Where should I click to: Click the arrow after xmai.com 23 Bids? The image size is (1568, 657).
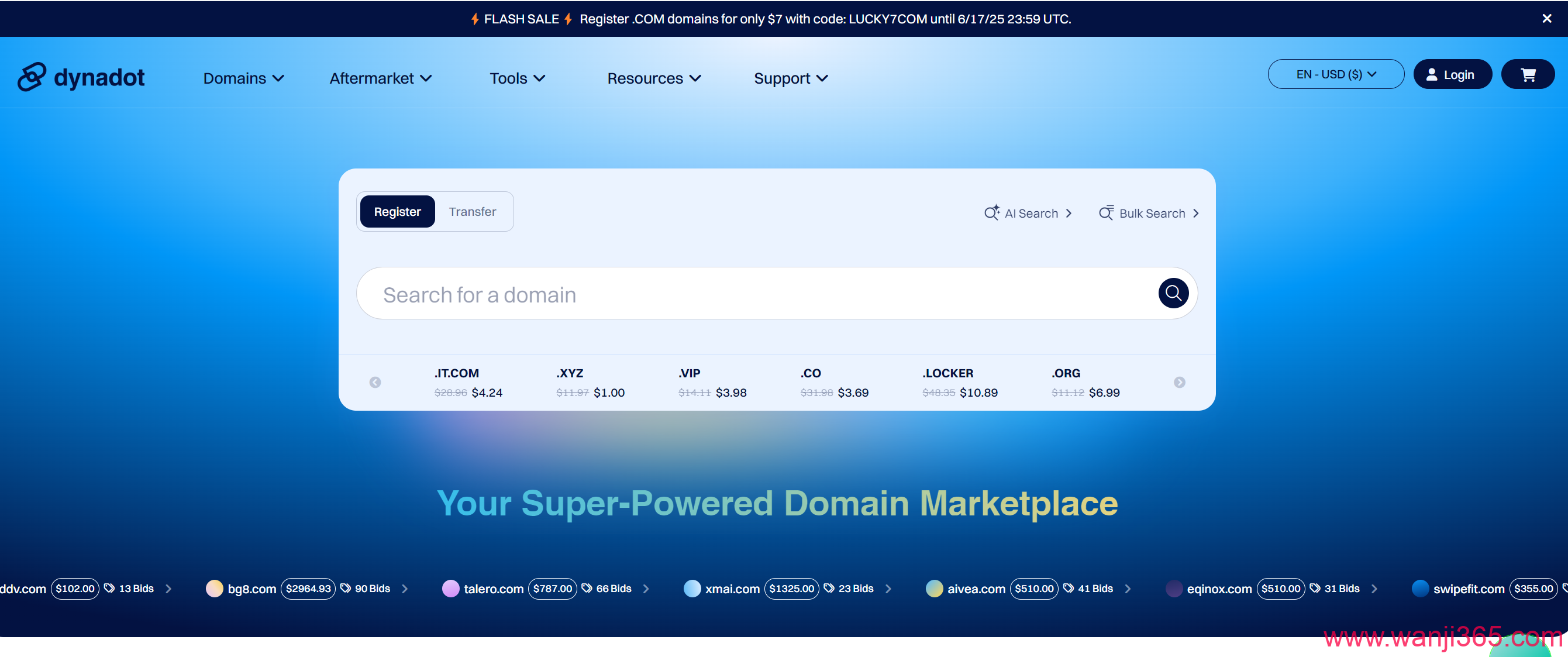[888, 589]
